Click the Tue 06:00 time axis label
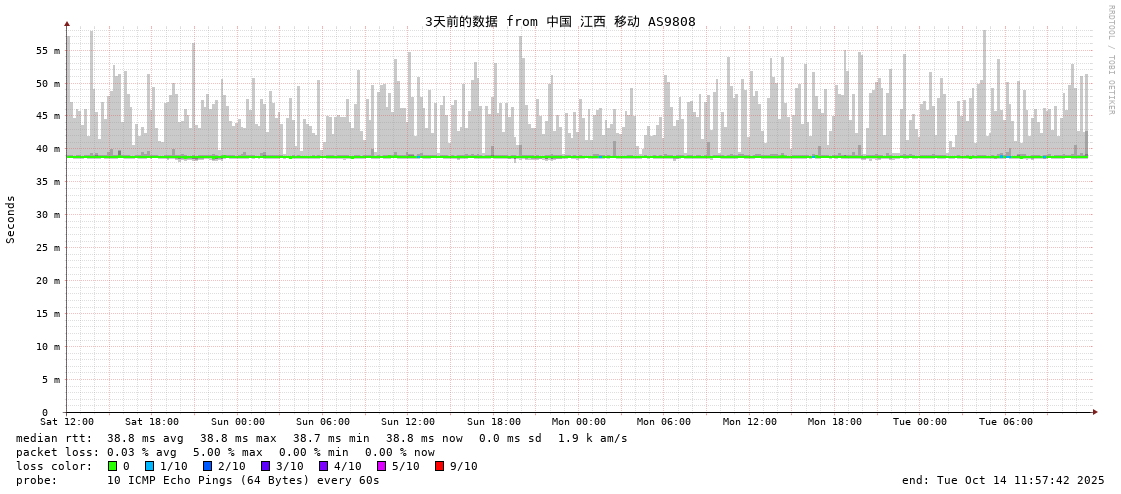 (x=1006, y=422)
